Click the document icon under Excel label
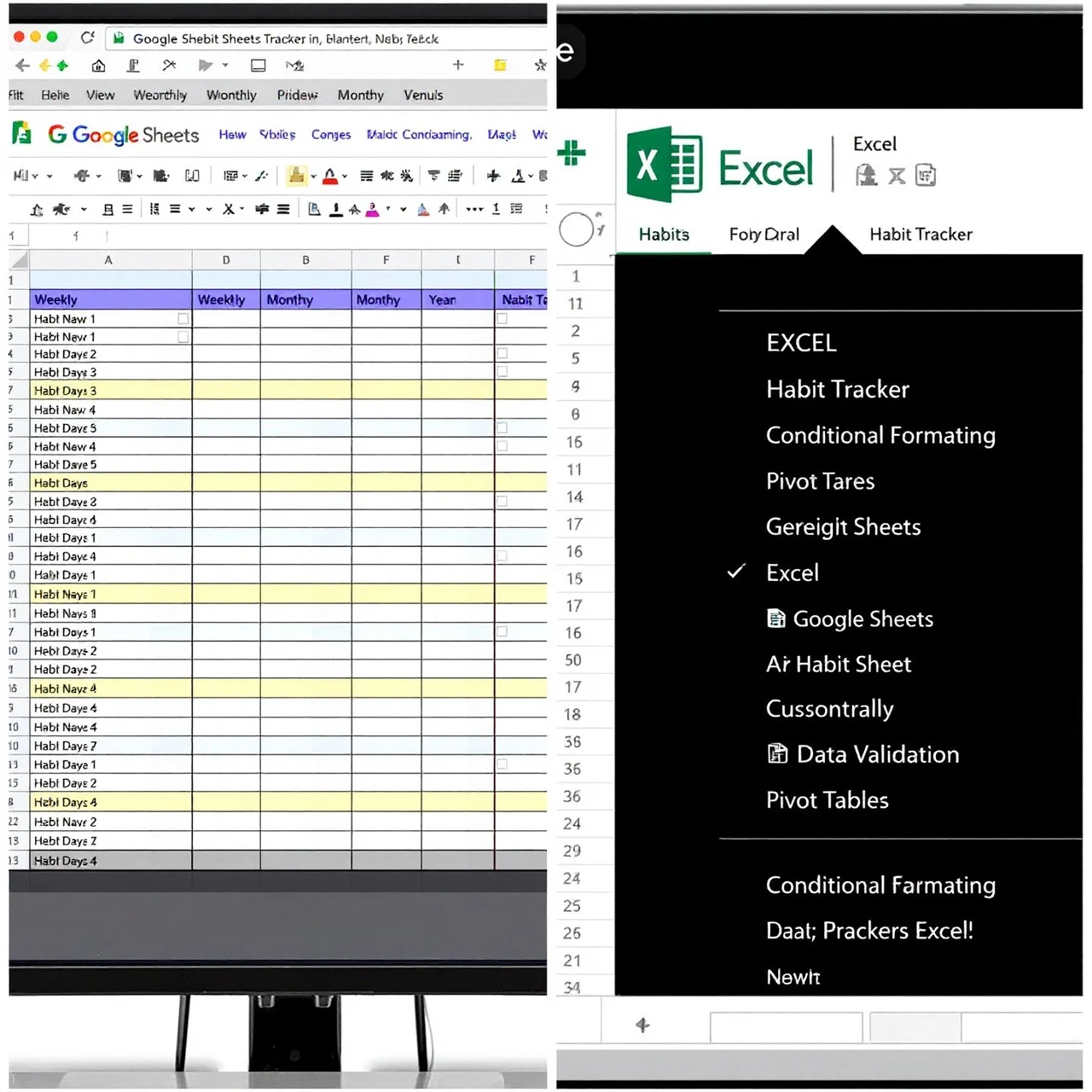This screenshot has height=1092, width=1092. point(926,176)
